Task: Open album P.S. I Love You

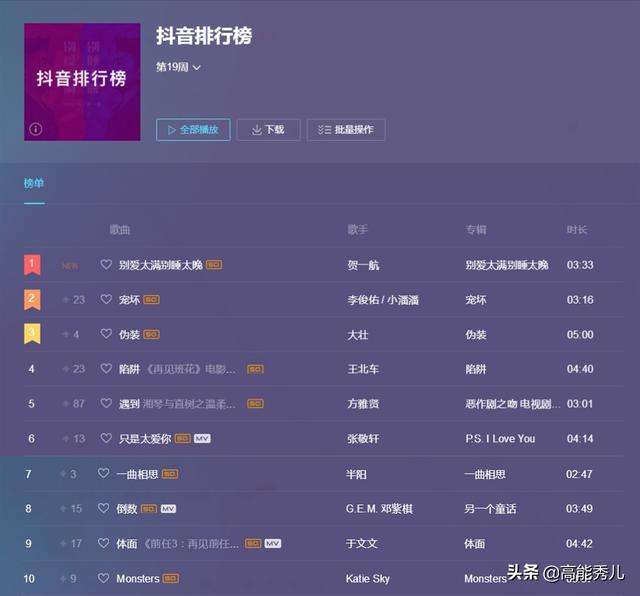Action: click(x=500, y=439)
